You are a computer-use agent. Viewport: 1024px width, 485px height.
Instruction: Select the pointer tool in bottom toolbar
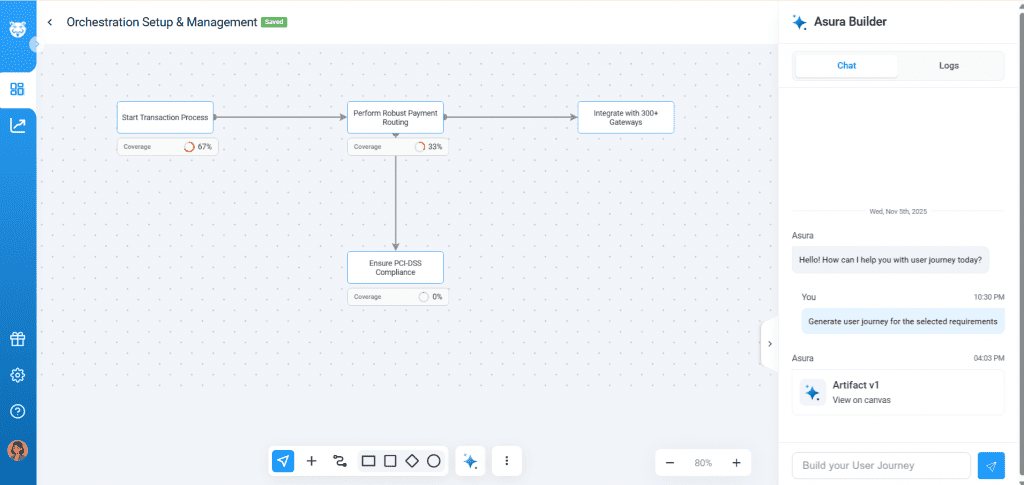pos(283,461)
